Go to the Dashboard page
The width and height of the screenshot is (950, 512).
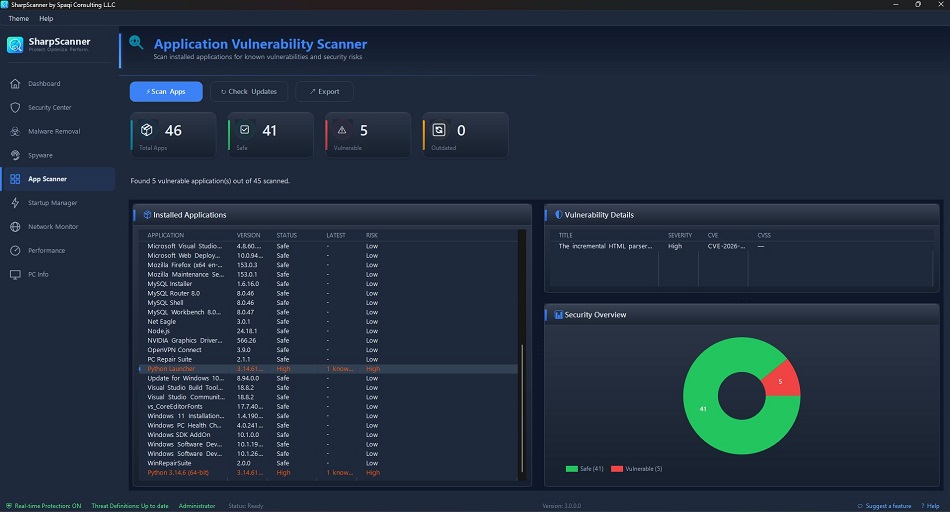click(x=58, y=84)
